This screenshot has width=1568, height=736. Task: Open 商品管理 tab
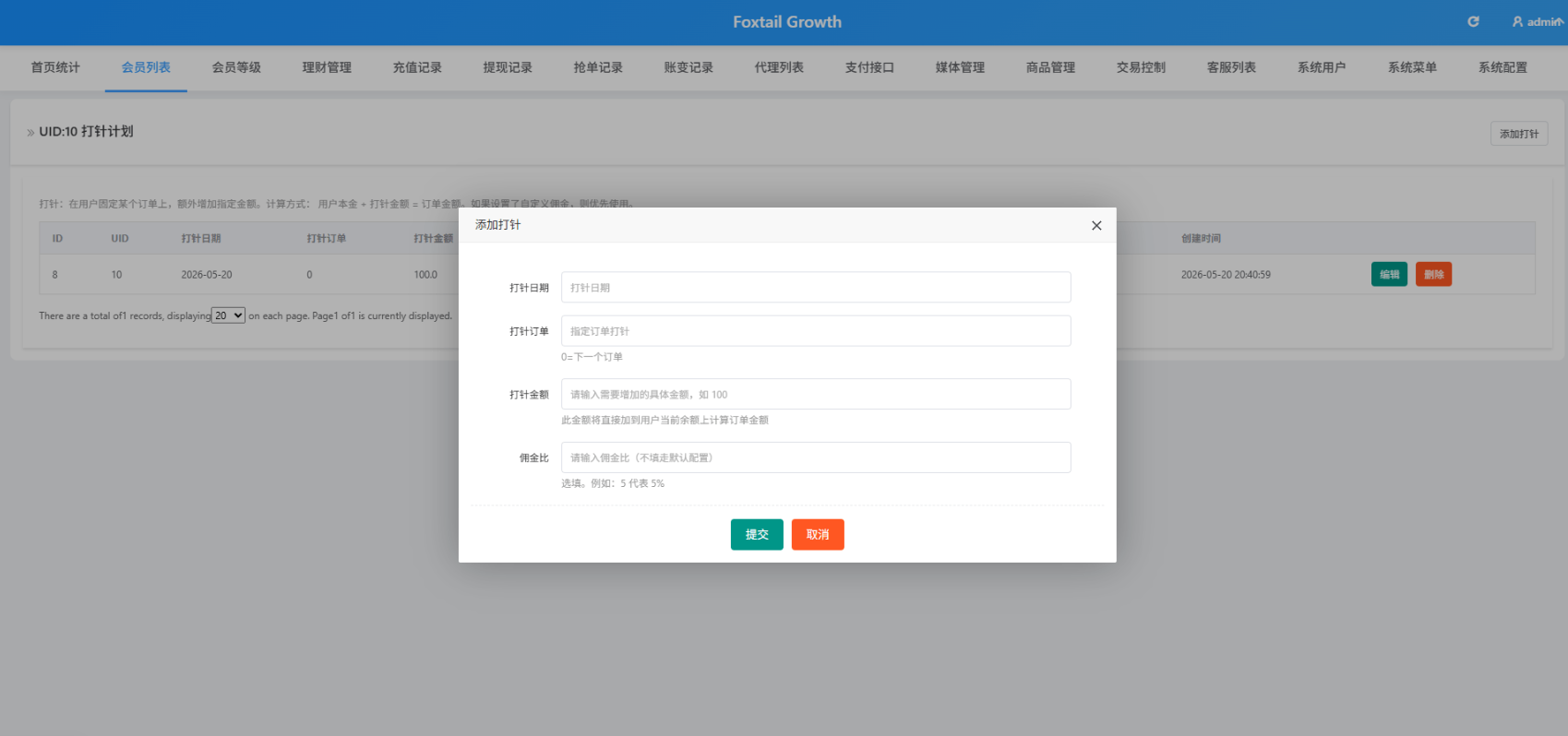(1050, 67)
